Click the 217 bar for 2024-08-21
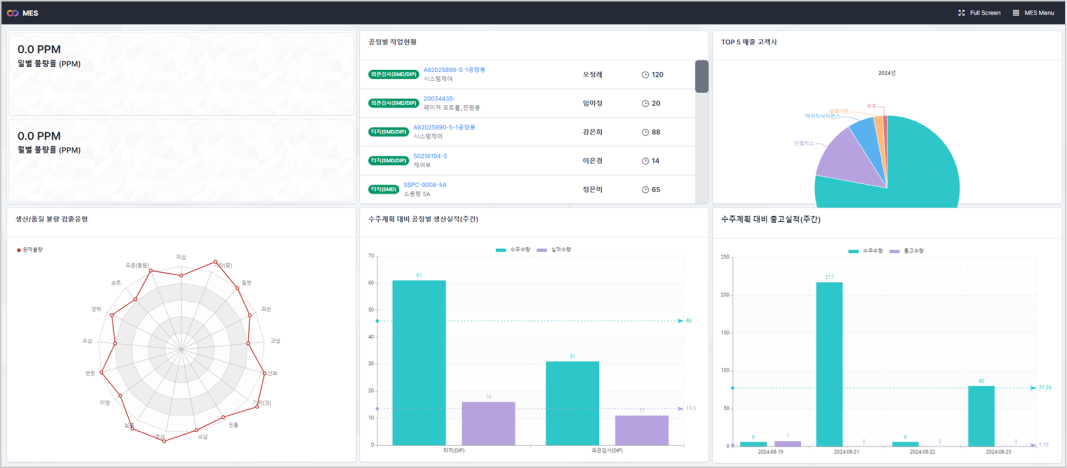The image size is (1067, 468). pos(829,363)
